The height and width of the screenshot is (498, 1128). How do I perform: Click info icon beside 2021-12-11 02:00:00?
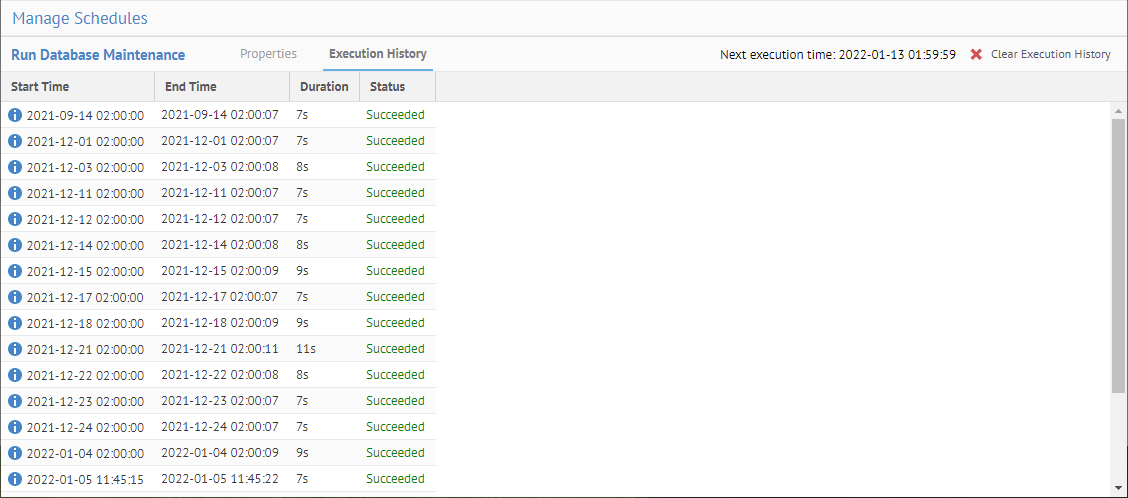click(15, 193)
